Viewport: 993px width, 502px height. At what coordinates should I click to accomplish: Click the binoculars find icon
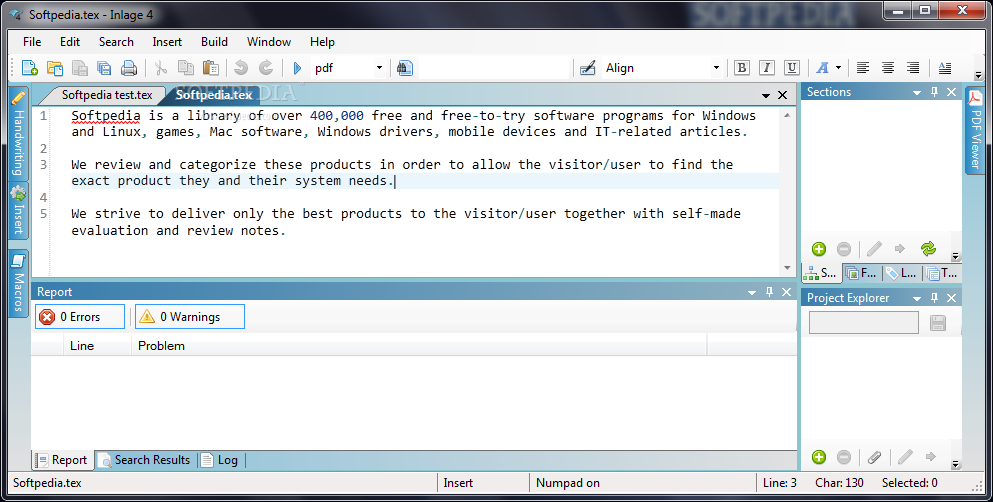(405, 68)
